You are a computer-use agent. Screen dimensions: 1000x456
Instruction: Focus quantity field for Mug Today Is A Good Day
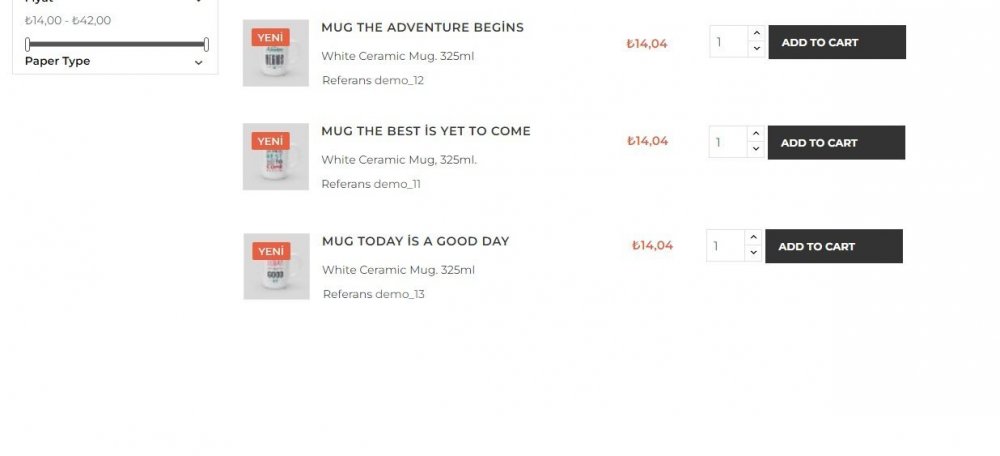point(725,246)
